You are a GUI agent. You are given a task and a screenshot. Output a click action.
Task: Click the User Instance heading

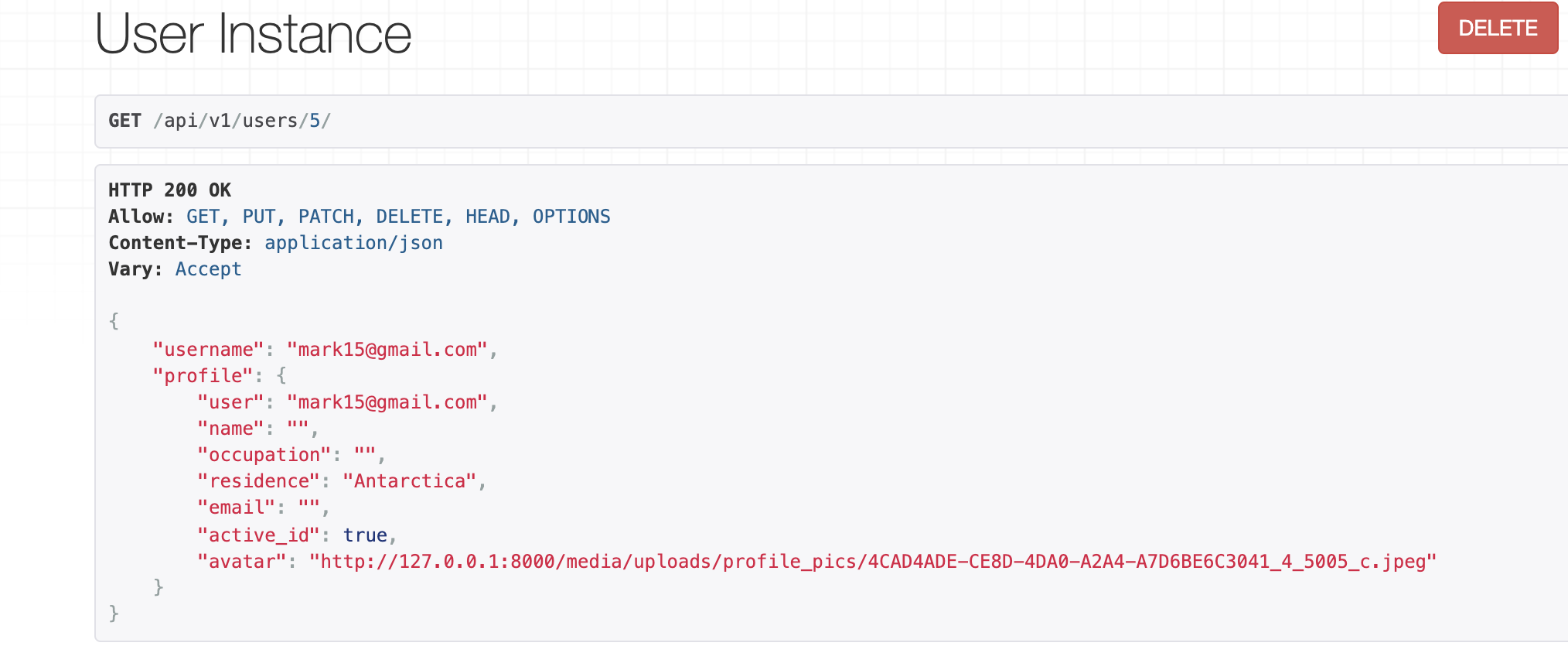tap(253, 34)
